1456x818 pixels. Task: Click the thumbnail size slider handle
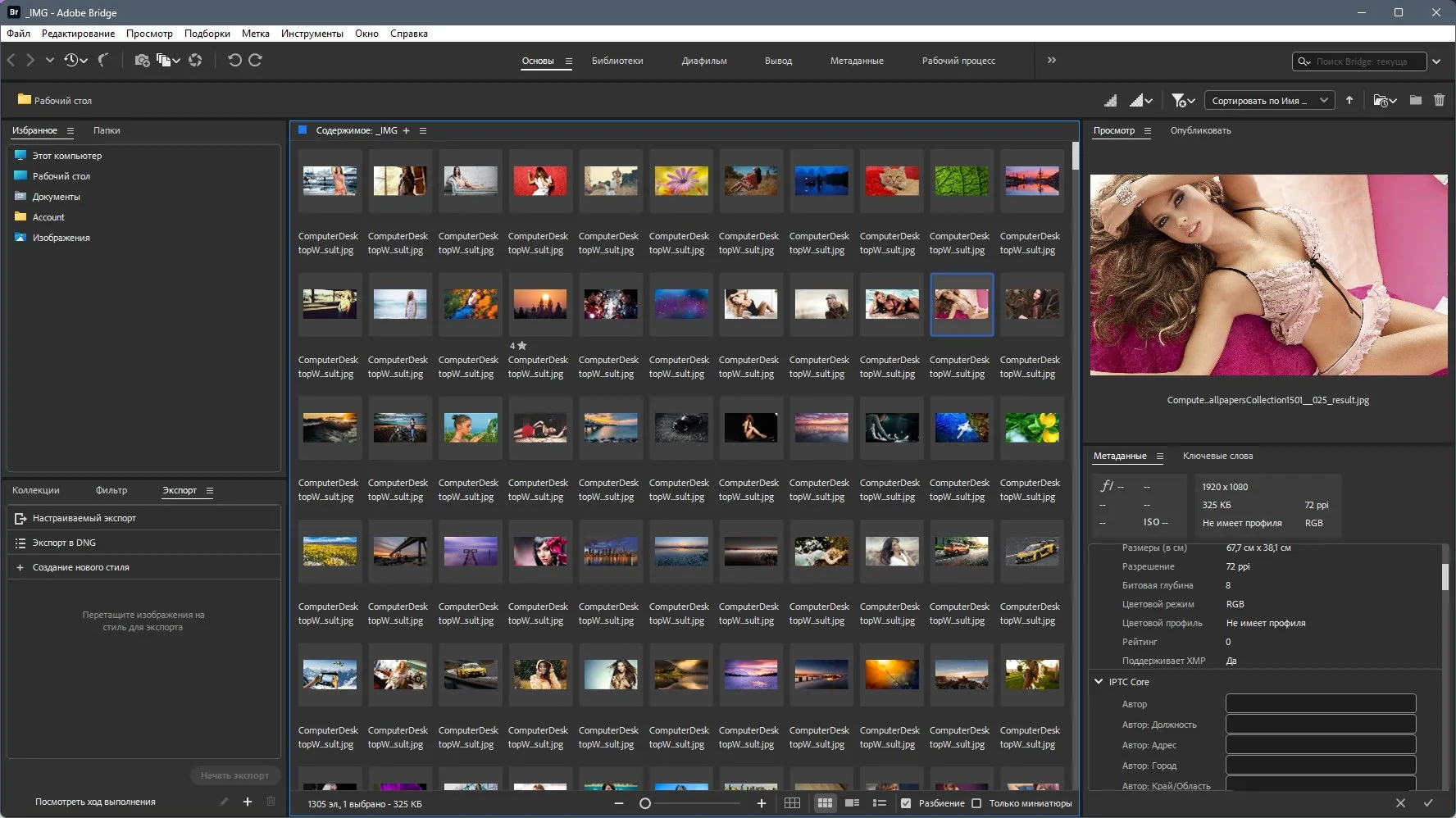(645, 803)
